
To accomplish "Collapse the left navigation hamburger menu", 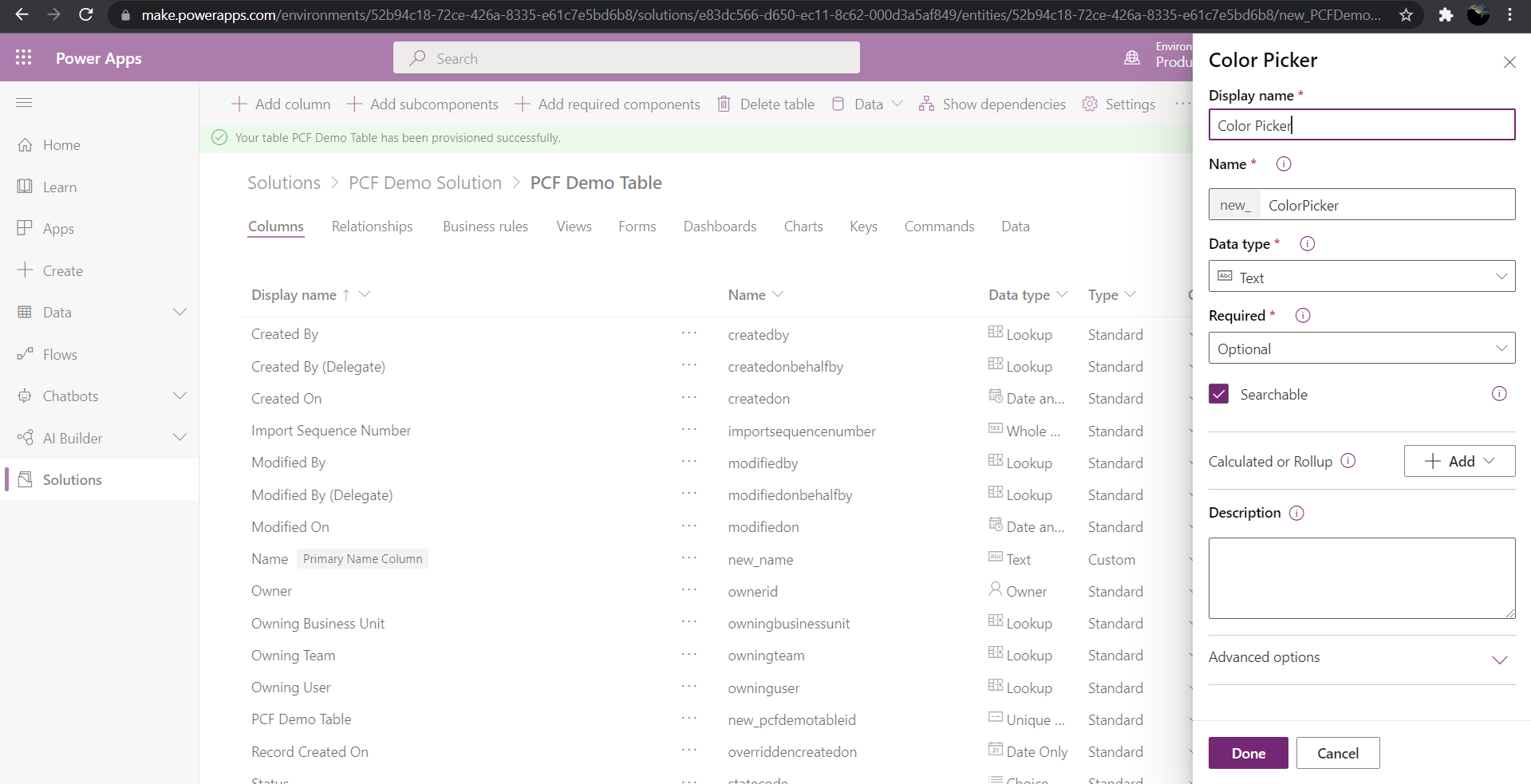I will point(24,102).
